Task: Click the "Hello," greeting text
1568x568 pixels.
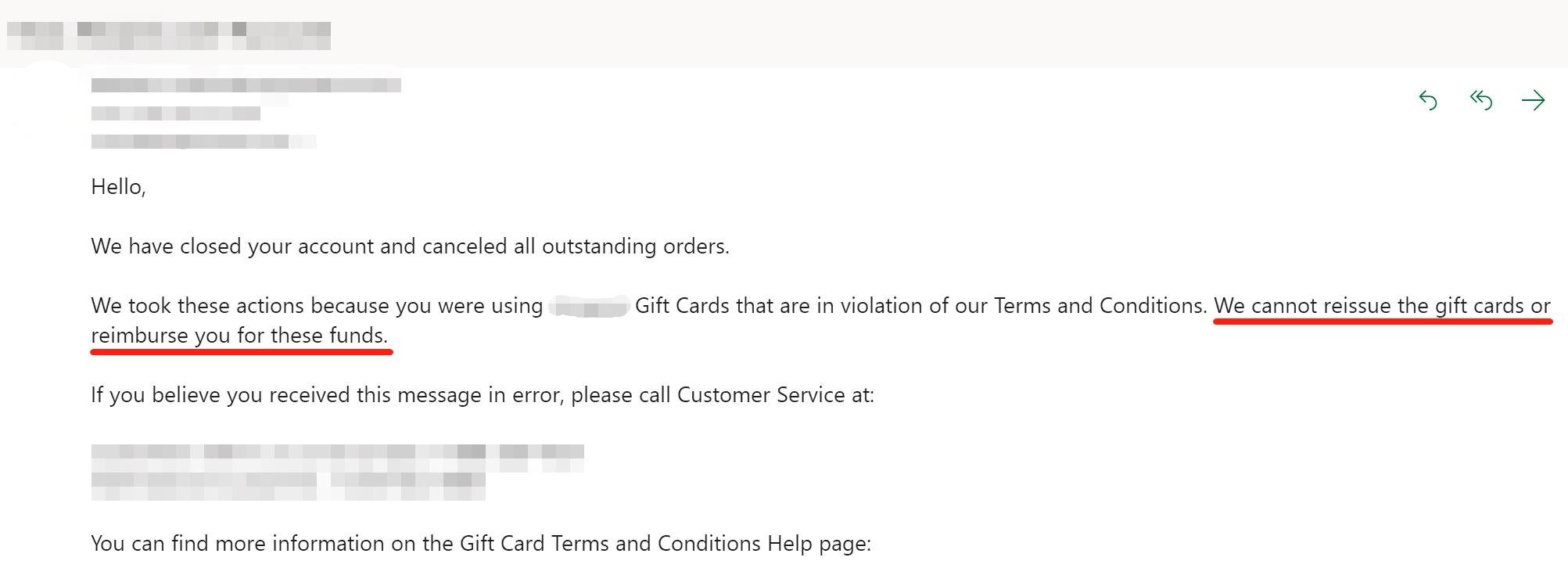Action: 118,187
